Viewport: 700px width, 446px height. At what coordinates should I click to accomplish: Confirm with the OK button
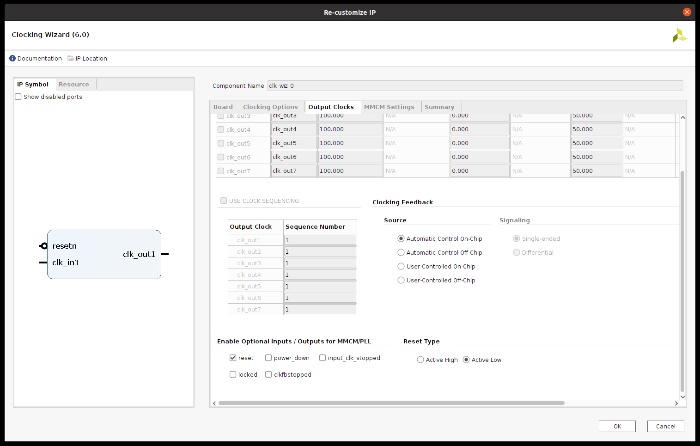(617, 426)
